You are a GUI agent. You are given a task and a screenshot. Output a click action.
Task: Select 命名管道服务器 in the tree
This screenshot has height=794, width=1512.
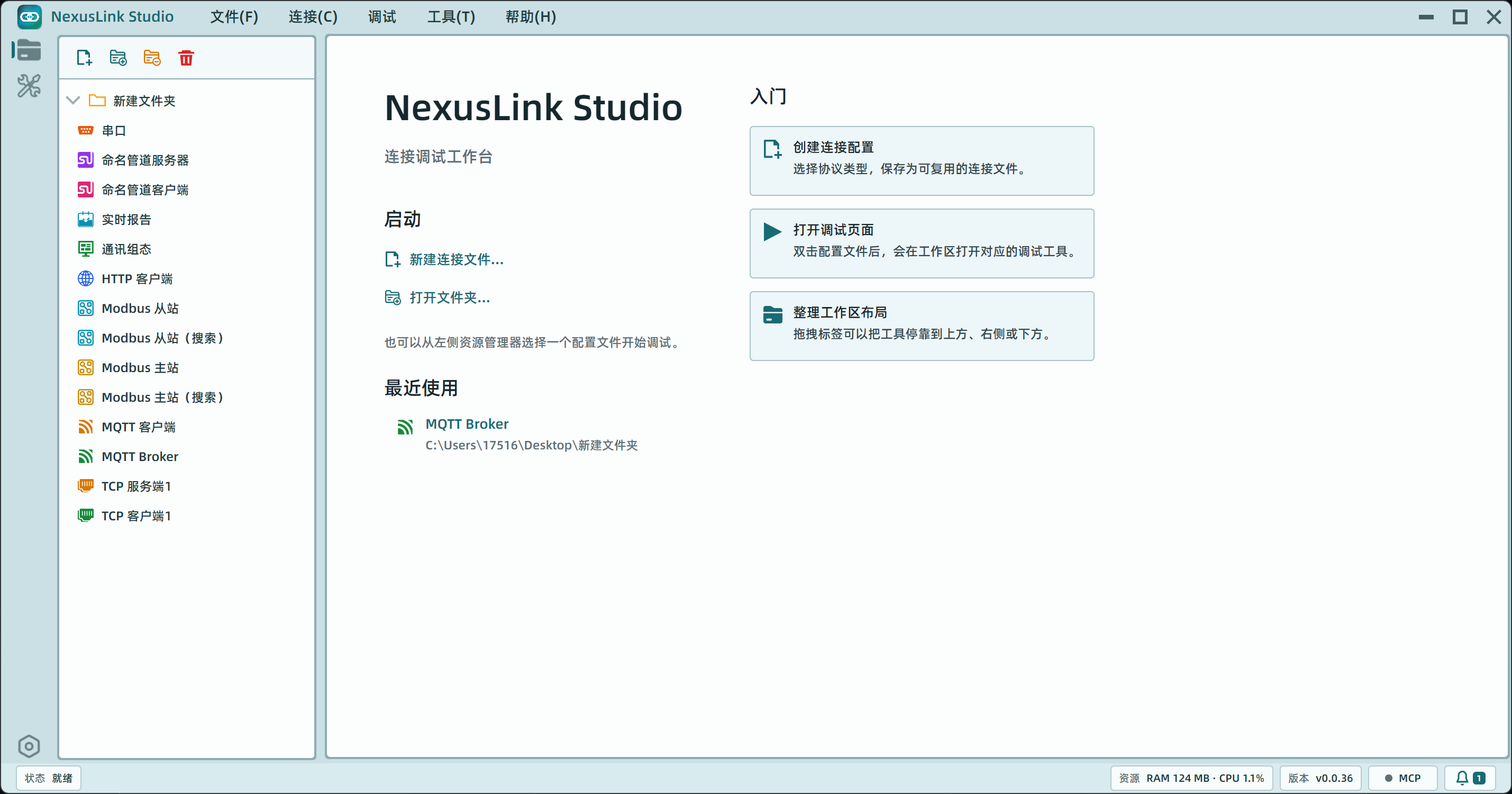[x=187, y=160]
